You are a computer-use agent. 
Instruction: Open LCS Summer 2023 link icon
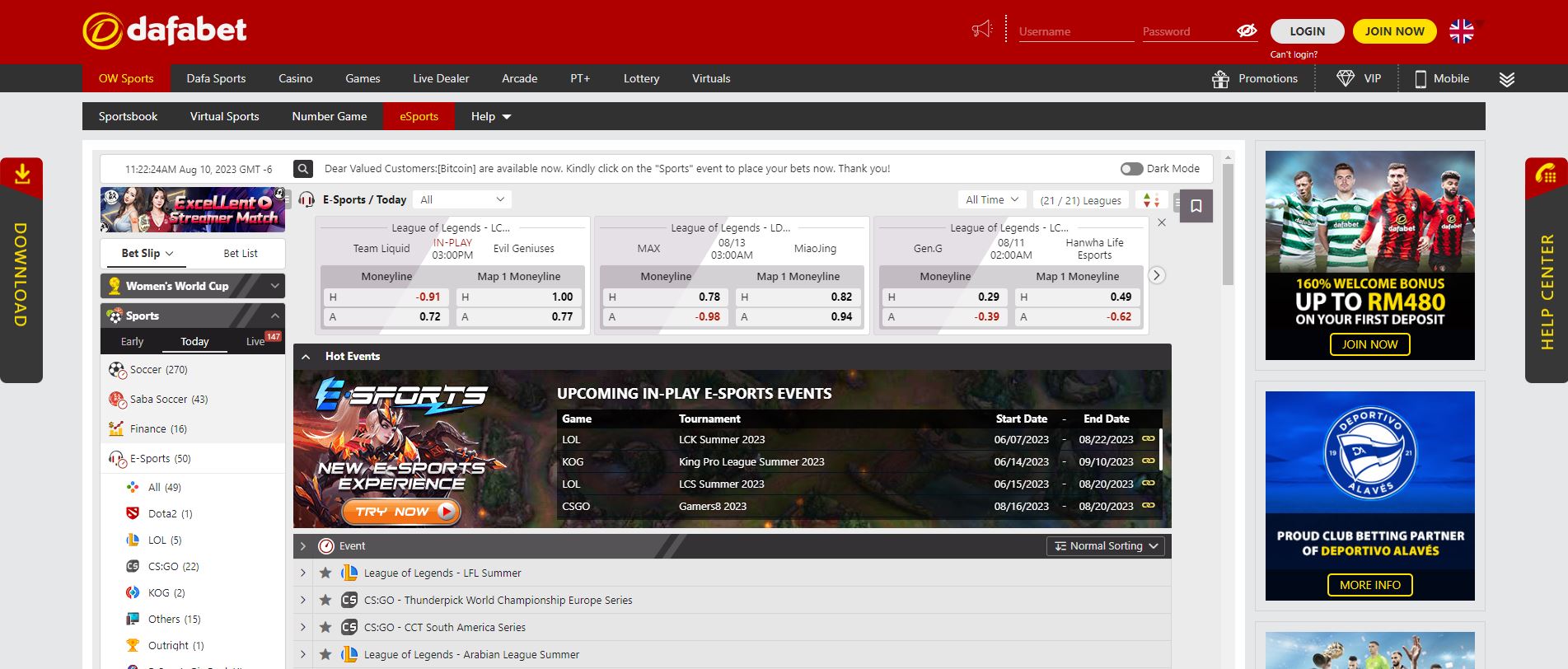1148,484
